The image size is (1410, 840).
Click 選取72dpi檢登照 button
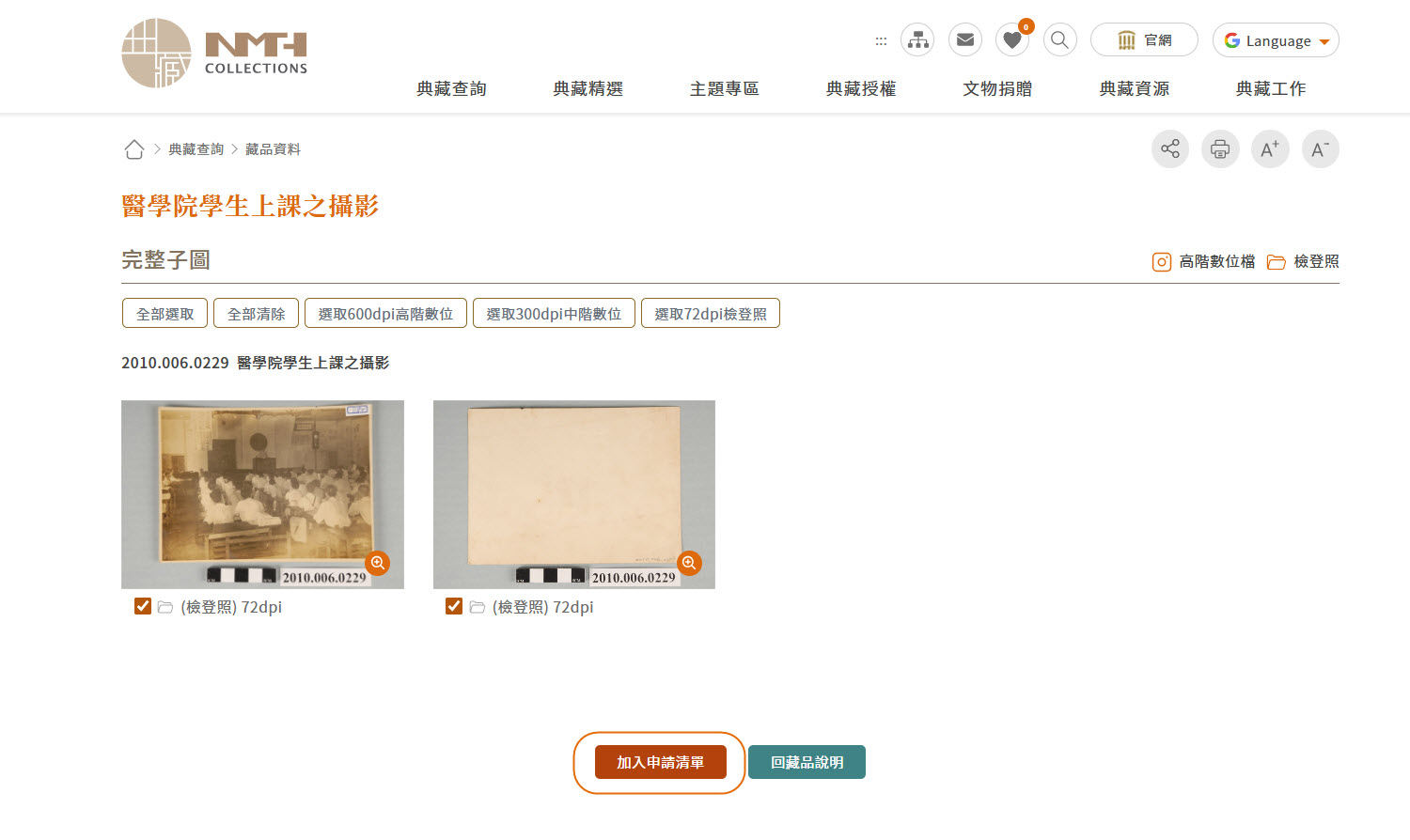711,314
